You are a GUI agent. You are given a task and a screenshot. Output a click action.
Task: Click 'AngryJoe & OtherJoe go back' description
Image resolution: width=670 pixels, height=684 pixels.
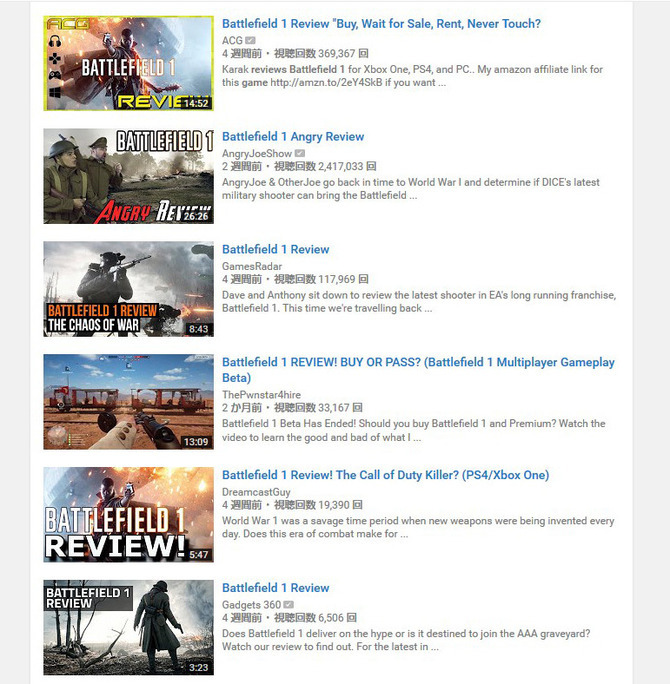(410, 189)
